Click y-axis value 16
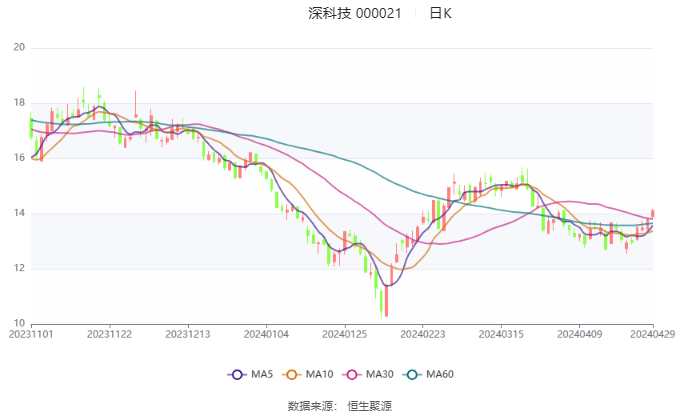680x413 pixels. [x=19, y=158]
